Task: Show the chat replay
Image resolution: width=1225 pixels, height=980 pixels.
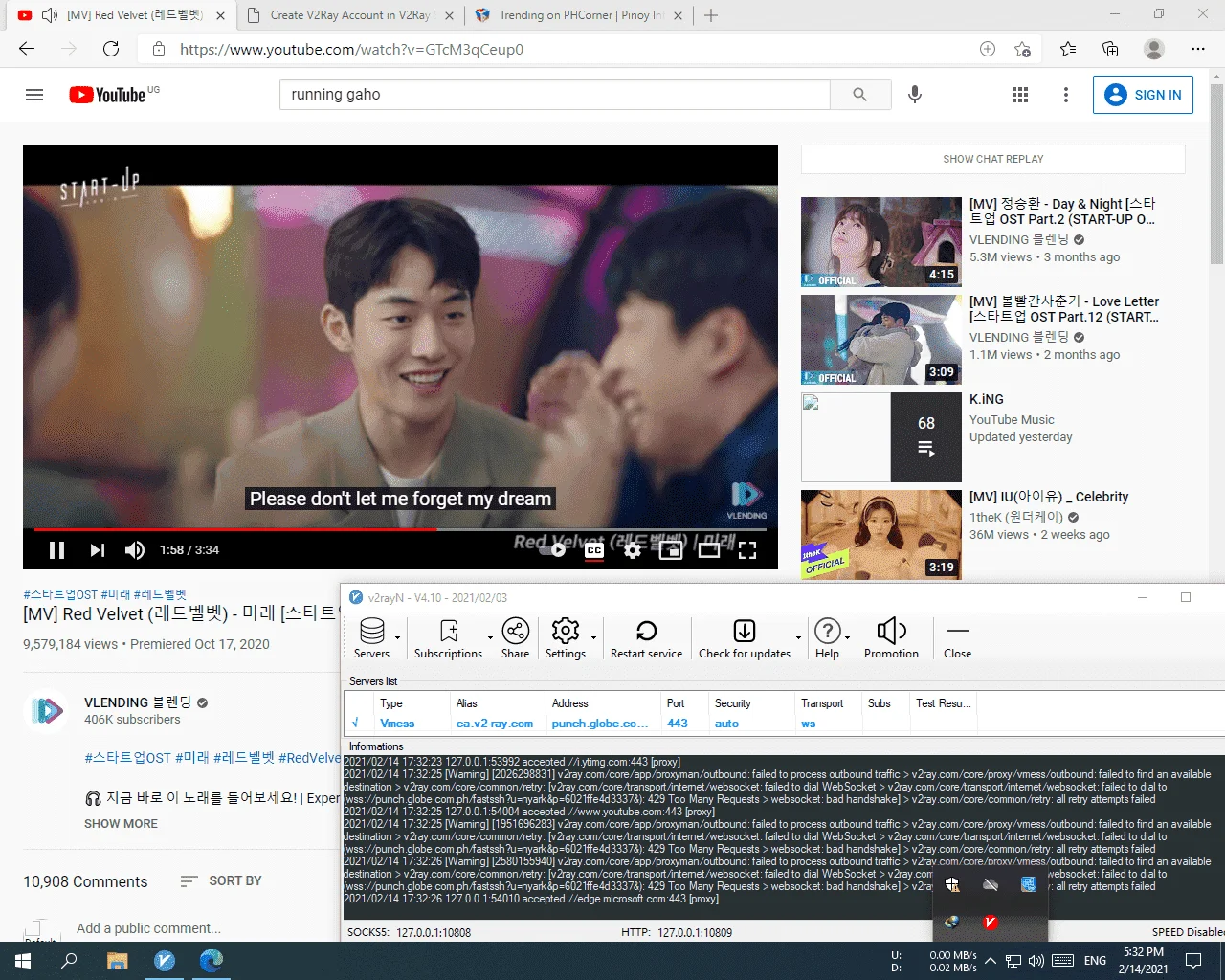Action: pyautogui.click(x=993, y=159)
